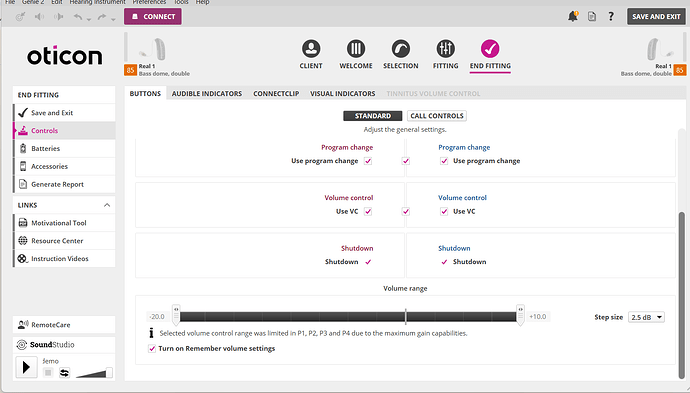Click the Save and Exit top button

coord(656,17)
